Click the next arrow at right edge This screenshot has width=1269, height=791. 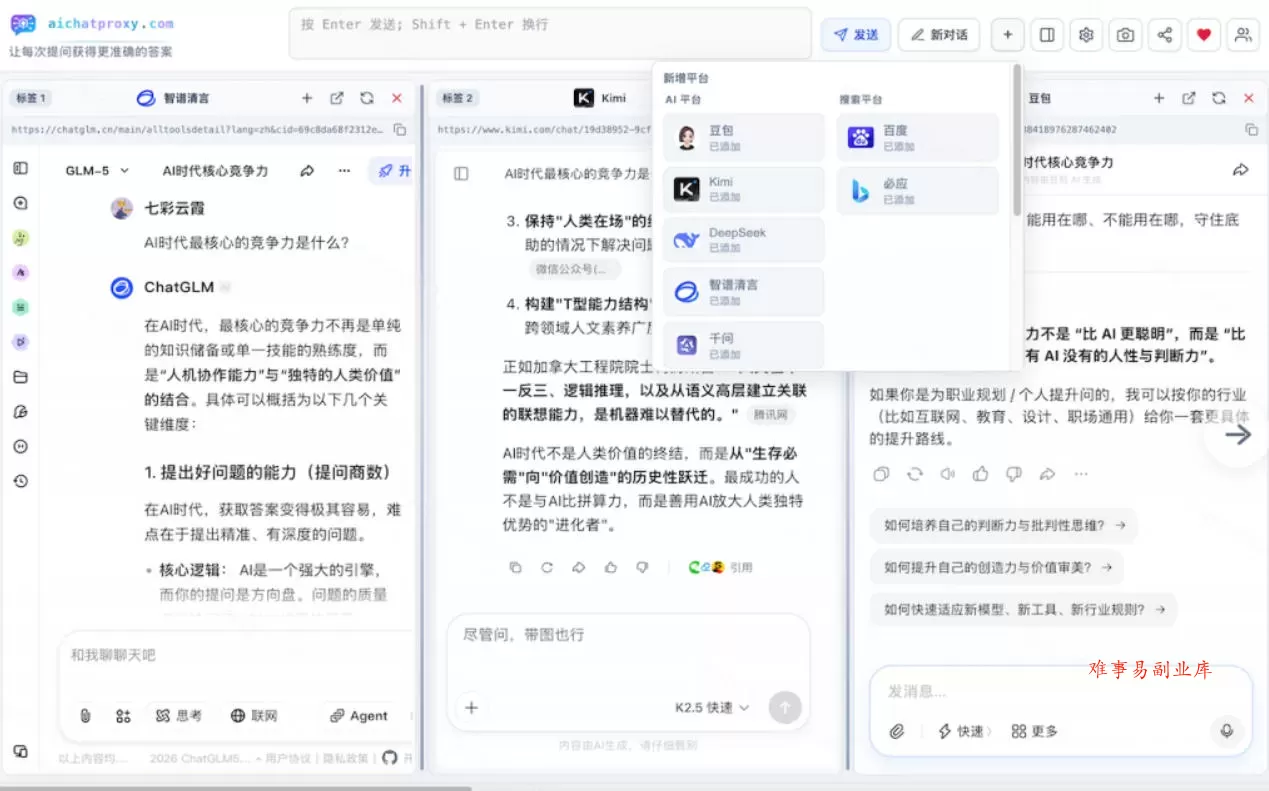(1238, 434)
